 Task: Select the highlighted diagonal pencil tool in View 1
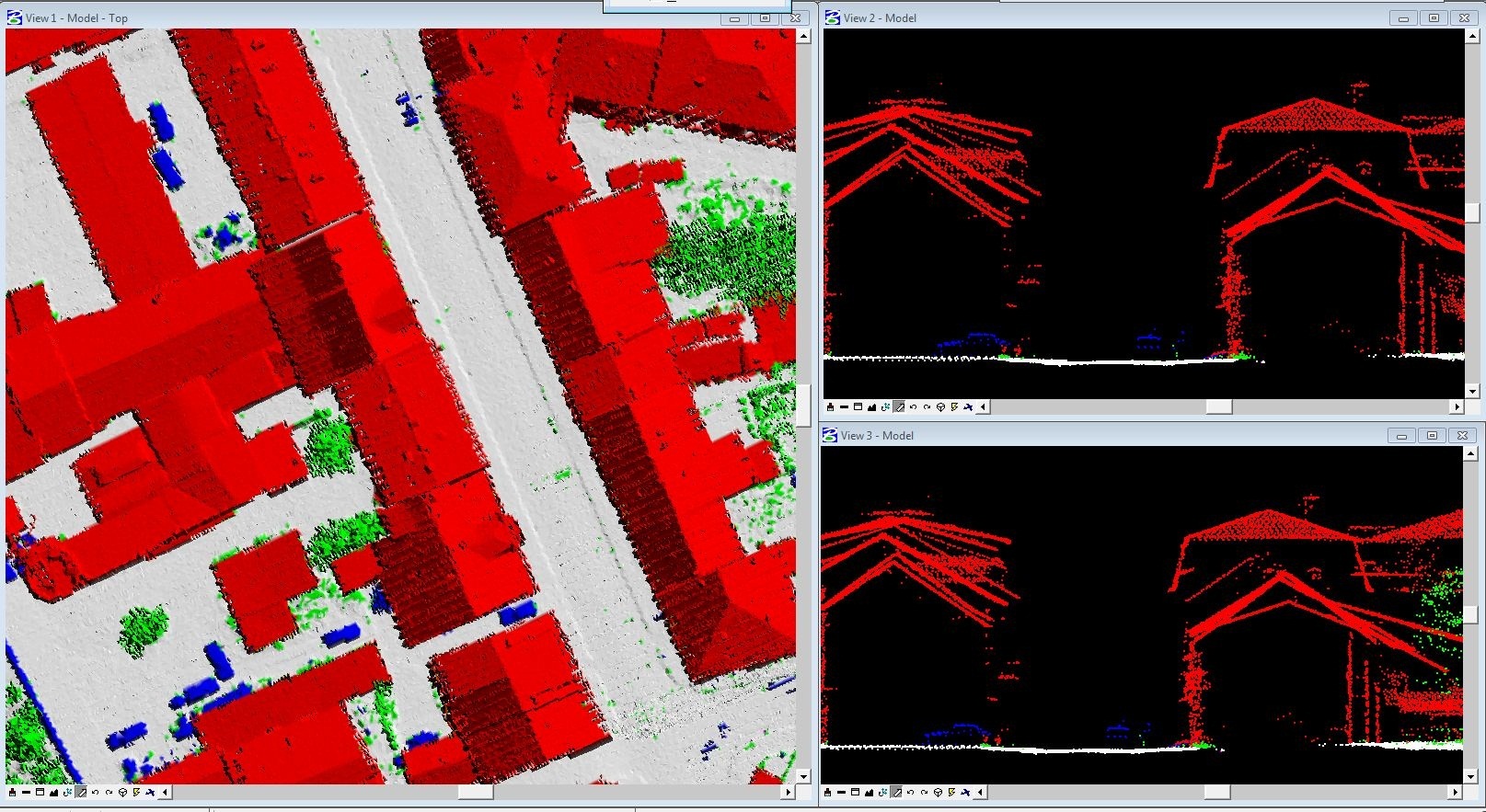[82, 792]
